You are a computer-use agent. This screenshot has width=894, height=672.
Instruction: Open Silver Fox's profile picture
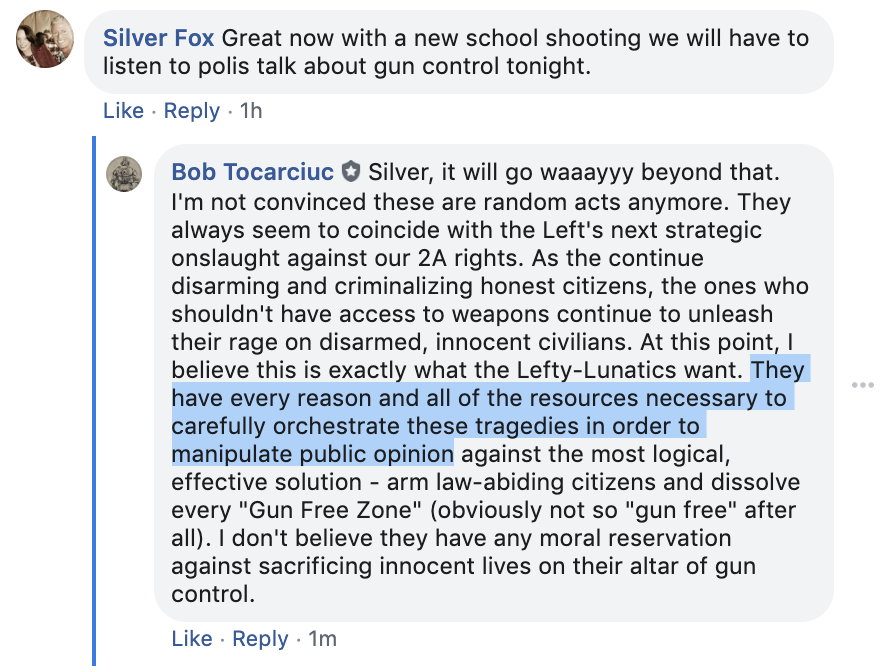pos(46,39)
